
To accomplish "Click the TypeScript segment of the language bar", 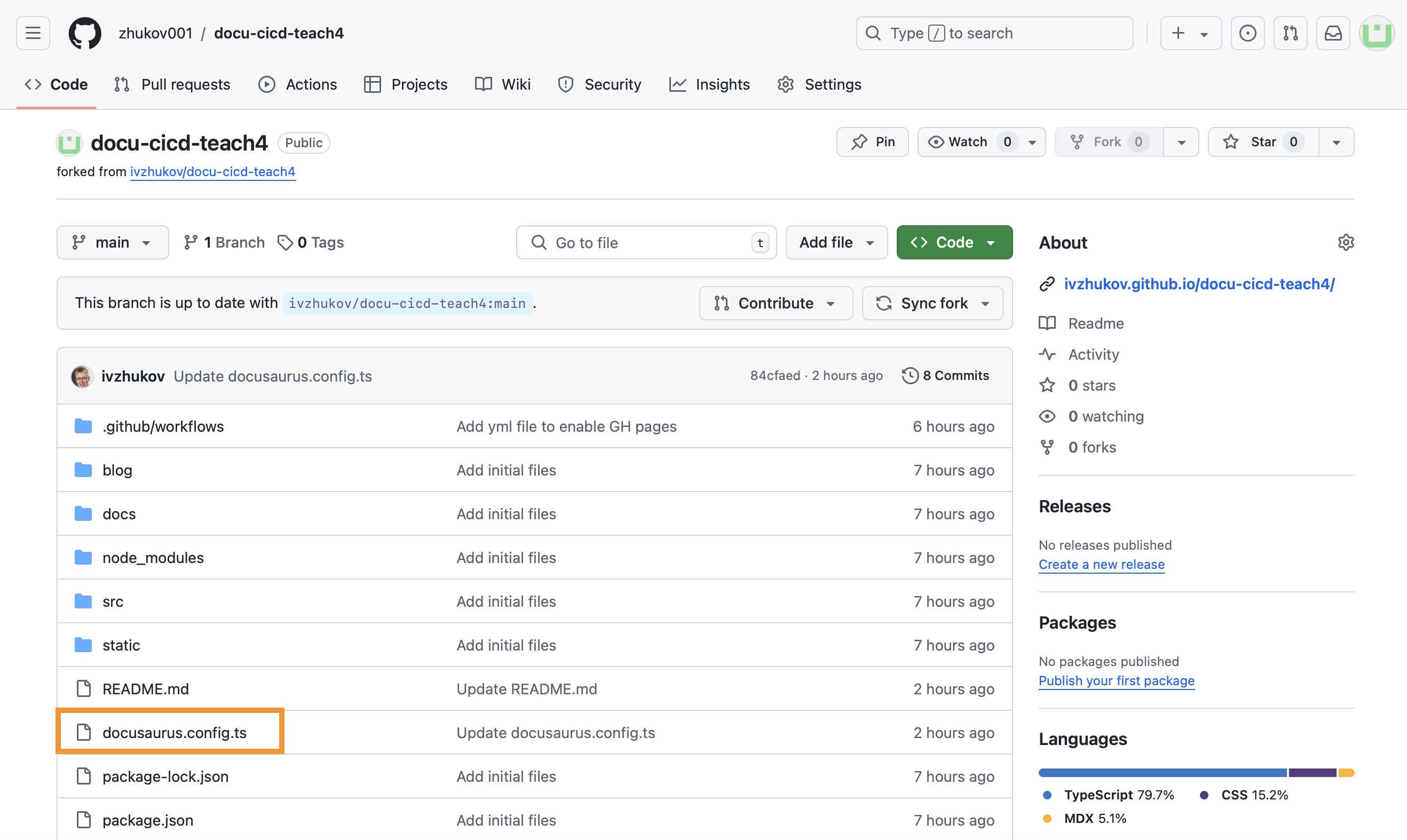I will [1162, 773].
